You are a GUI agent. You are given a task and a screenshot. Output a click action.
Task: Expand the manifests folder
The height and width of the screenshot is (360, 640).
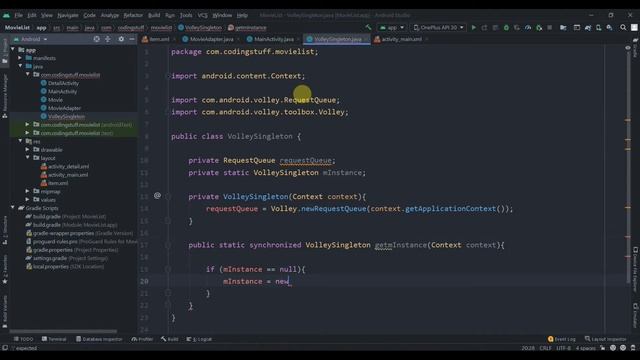[20, 58]
